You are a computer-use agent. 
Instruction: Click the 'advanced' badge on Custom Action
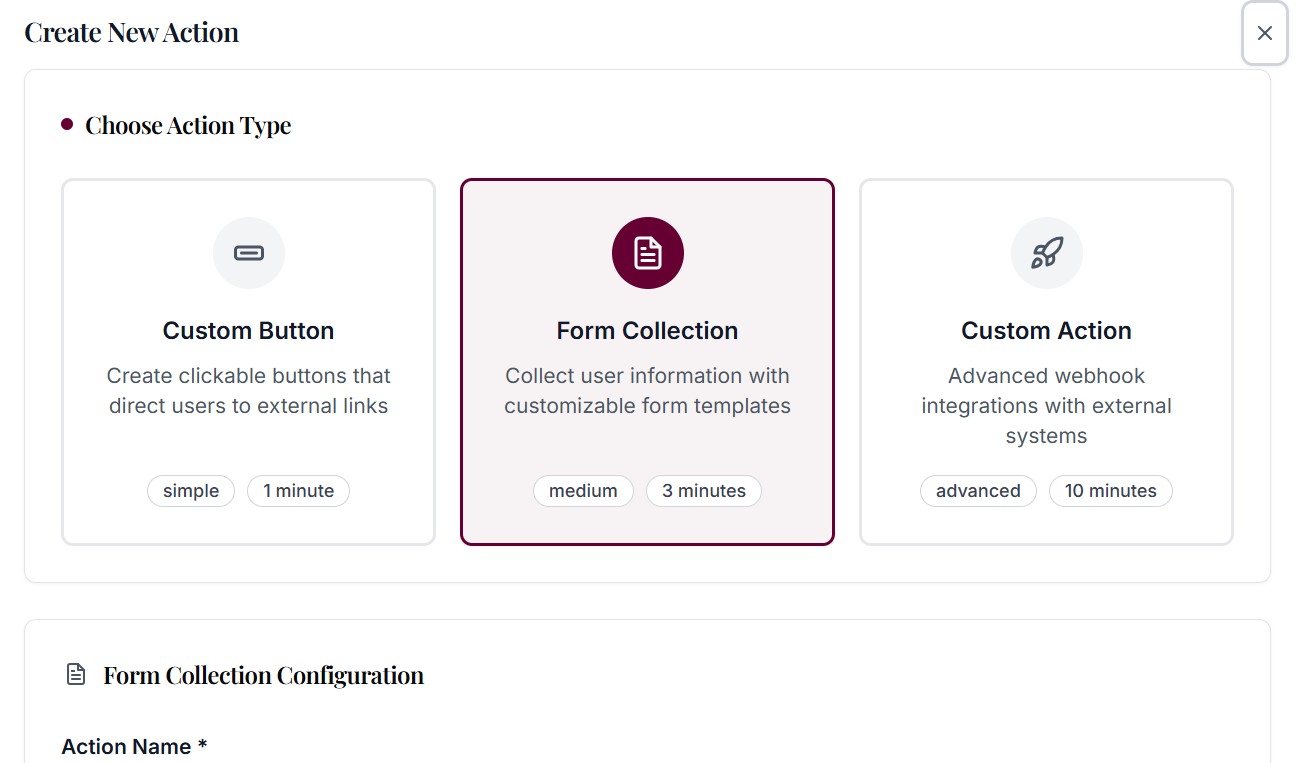978,490
